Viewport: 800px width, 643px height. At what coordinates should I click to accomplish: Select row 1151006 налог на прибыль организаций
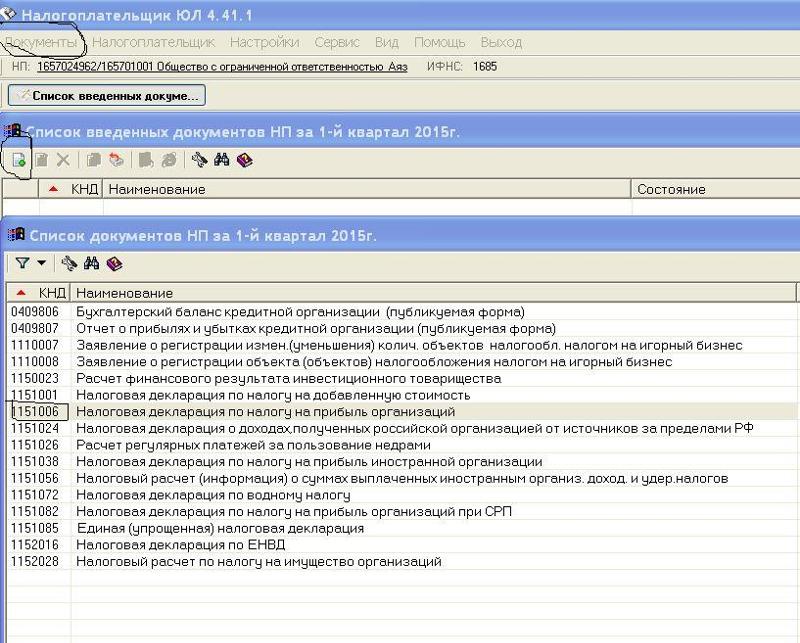pos(403,411)
